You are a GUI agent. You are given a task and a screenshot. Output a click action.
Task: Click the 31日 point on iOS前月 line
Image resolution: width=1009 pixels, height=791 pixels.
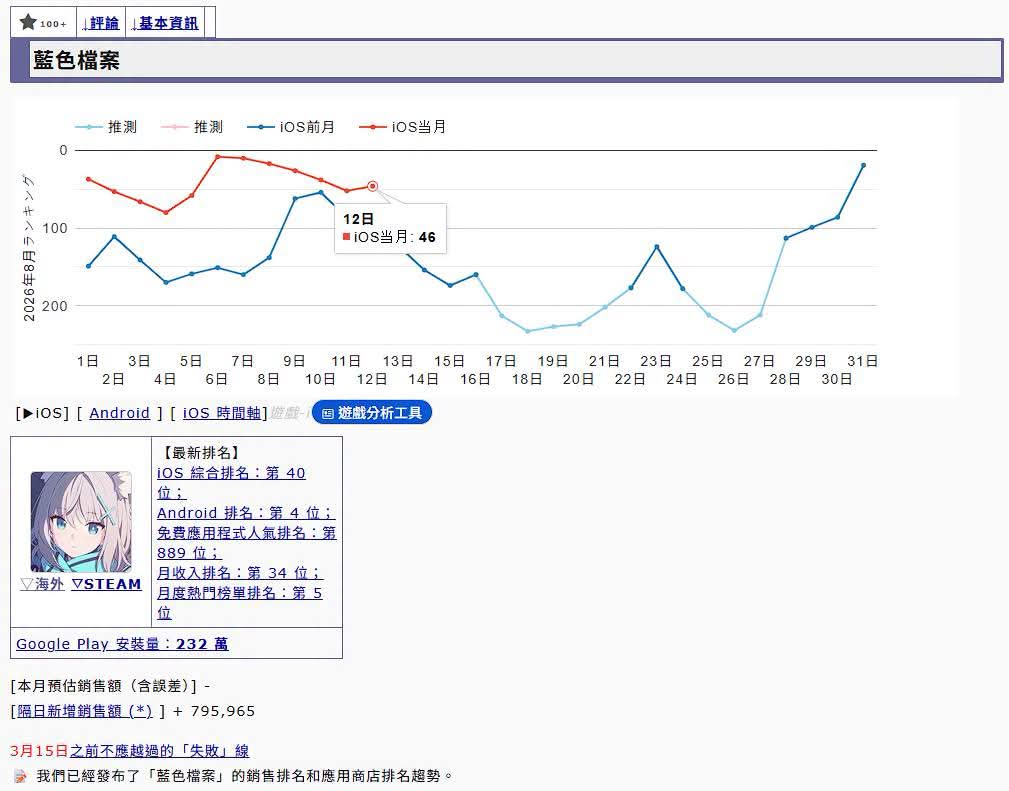(x=863, y=165)
